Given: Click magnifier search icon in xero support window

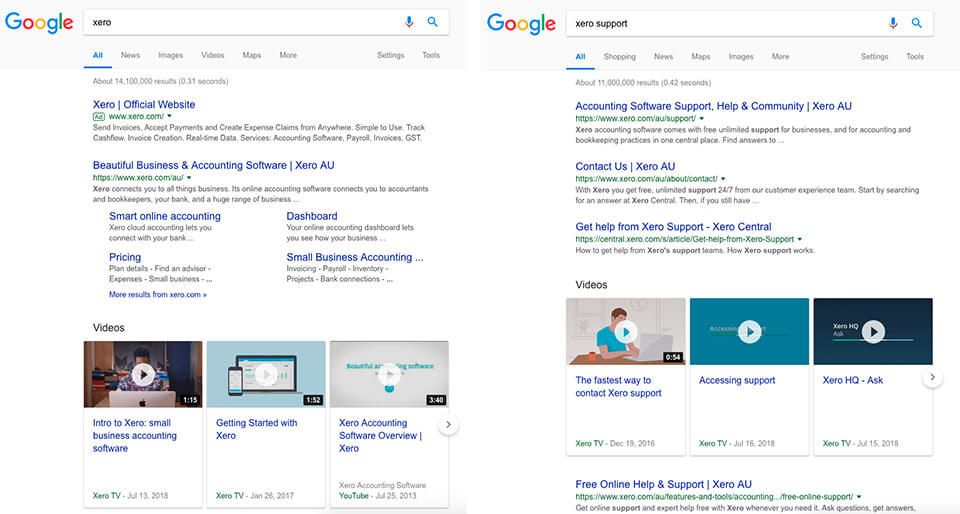Looking at the screenshot, I should point(917,23).
